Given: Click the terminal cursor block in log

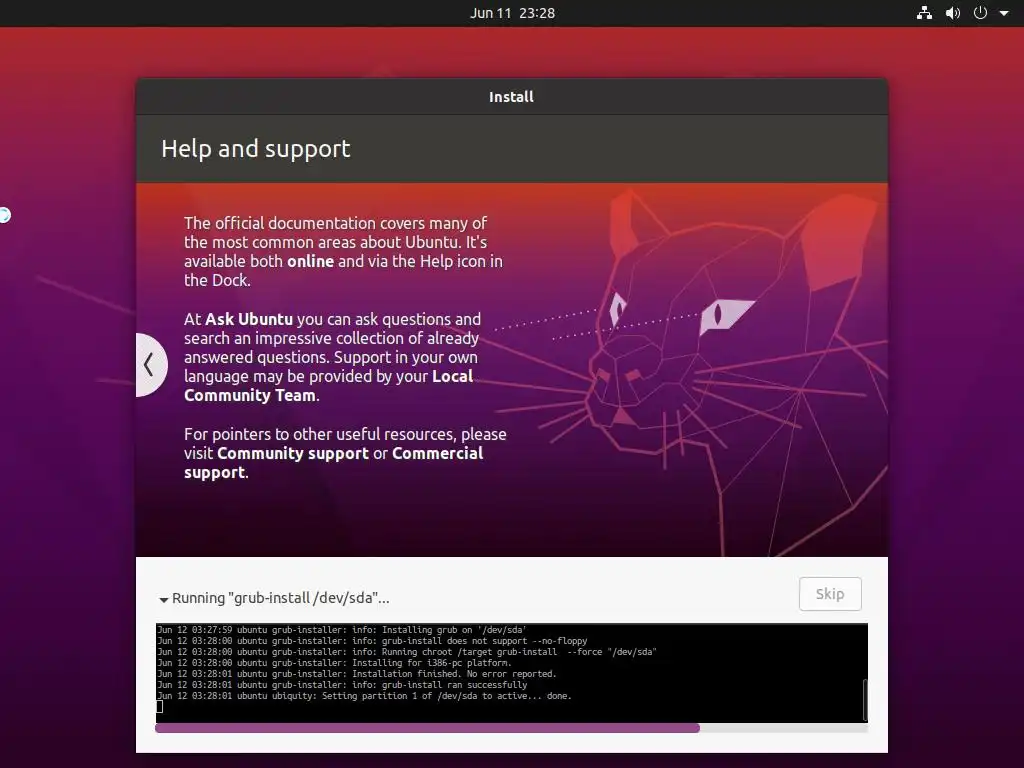Looking at the screenshot, I should (160, 707).
